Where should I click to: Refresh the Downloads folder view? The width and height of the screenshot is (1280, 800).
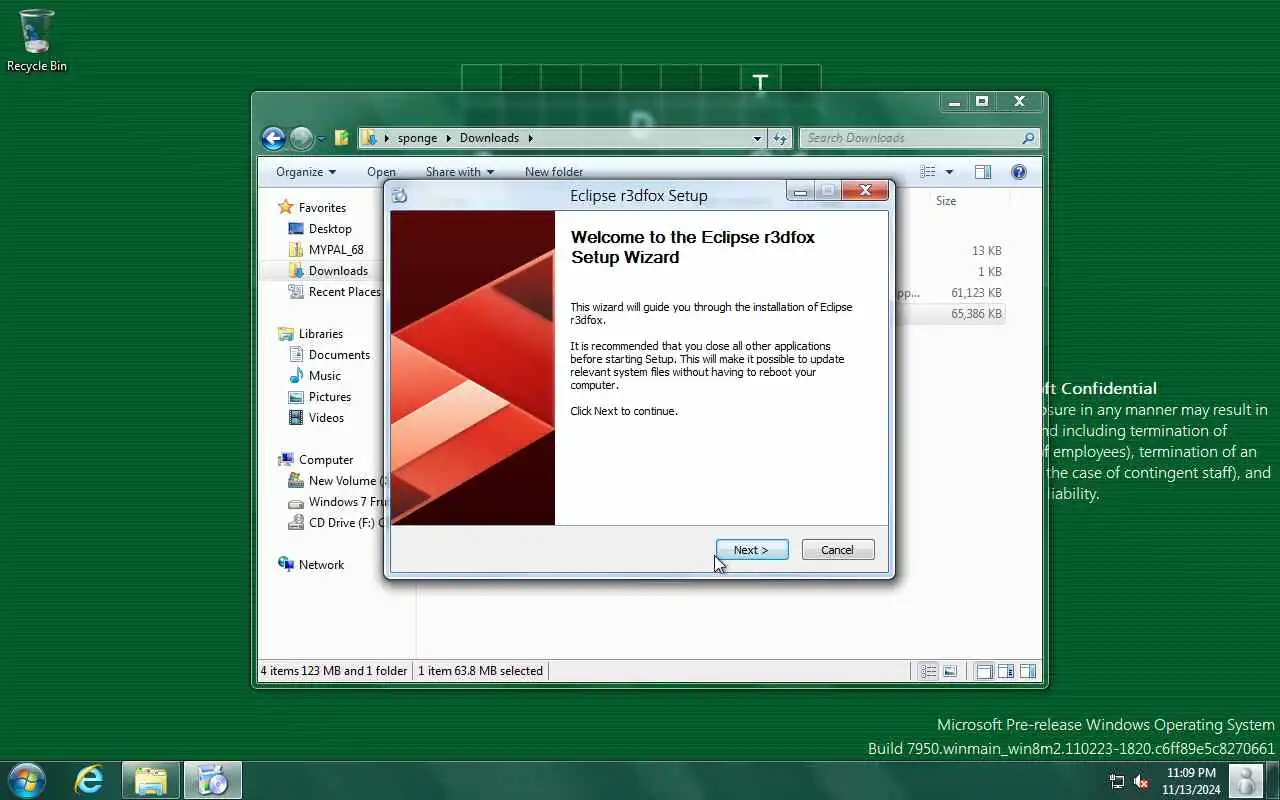pos(780,139)
